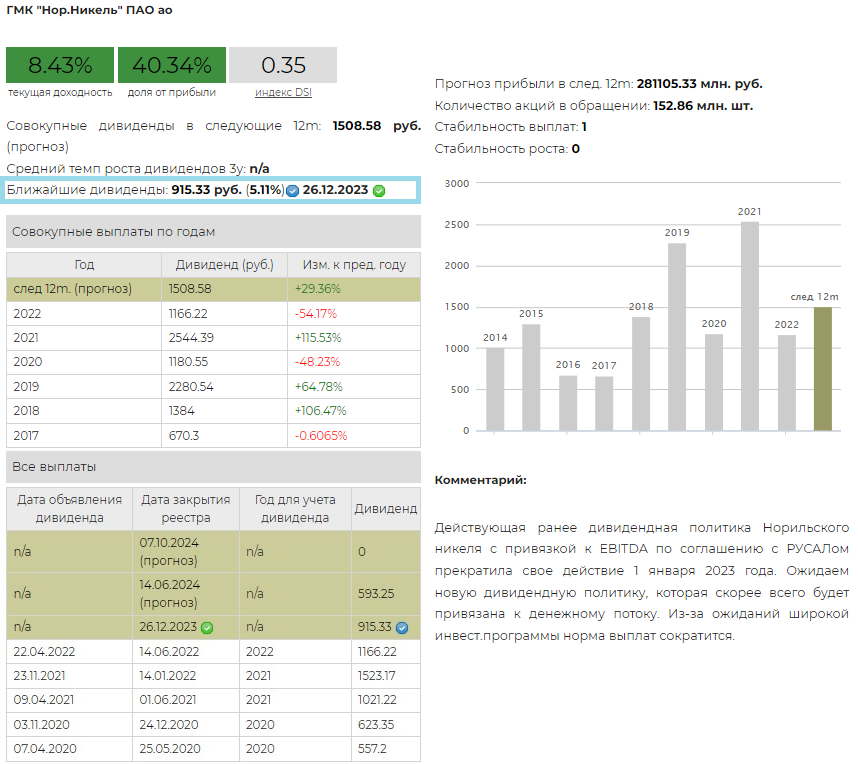This screenshot has width=858, height=764.
Task: Click the Изм. к пред. году header
Action: (354, 265)
